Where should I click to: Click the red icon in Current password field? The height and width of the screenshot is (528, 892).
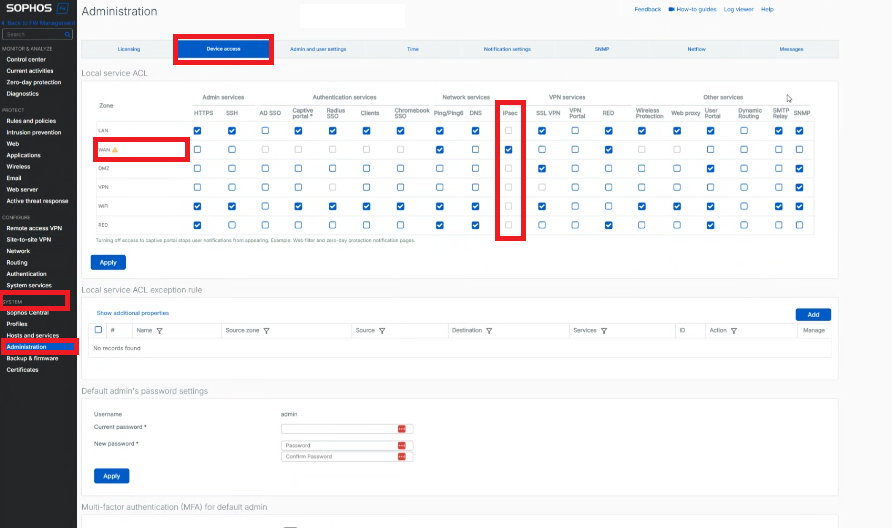point(402,428)
